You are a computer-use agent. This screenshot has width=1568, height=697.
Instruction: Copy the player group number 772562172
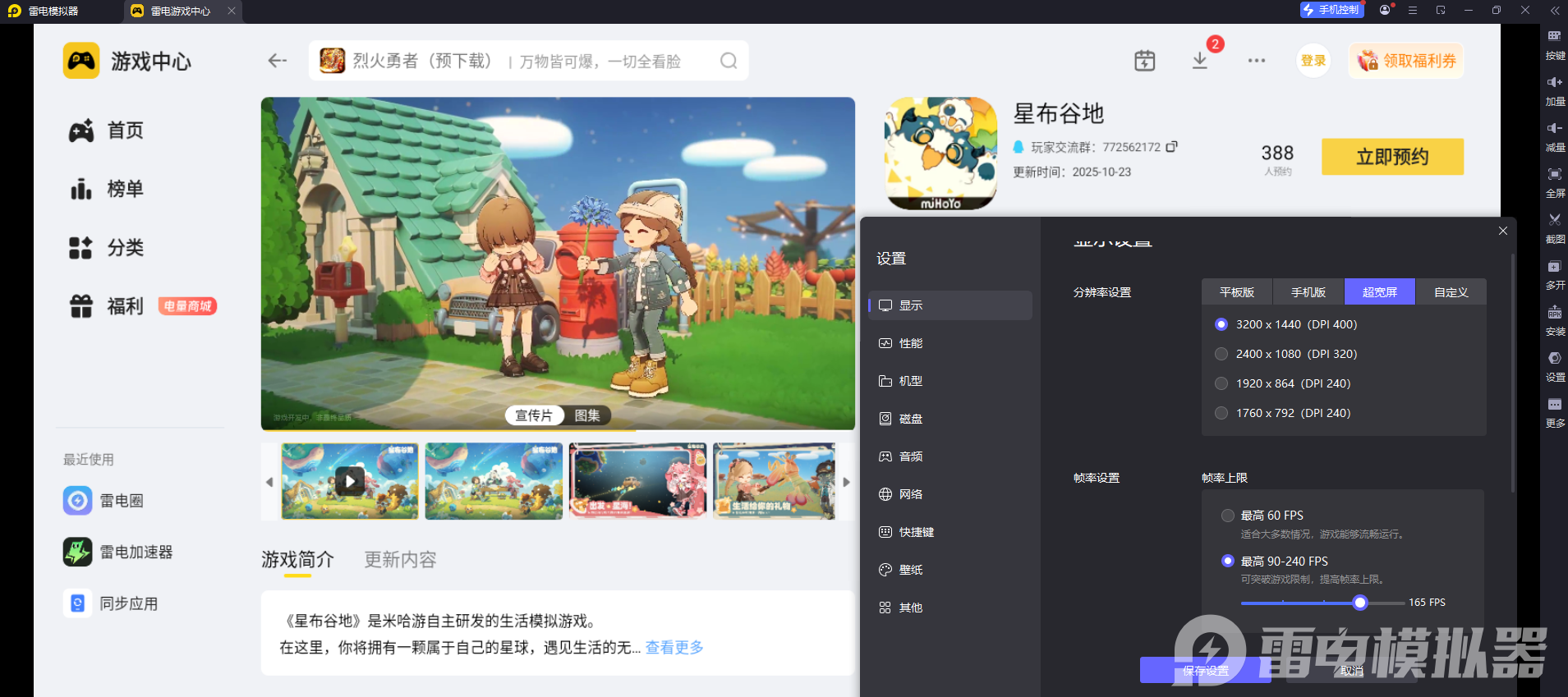click(1171, 147)
